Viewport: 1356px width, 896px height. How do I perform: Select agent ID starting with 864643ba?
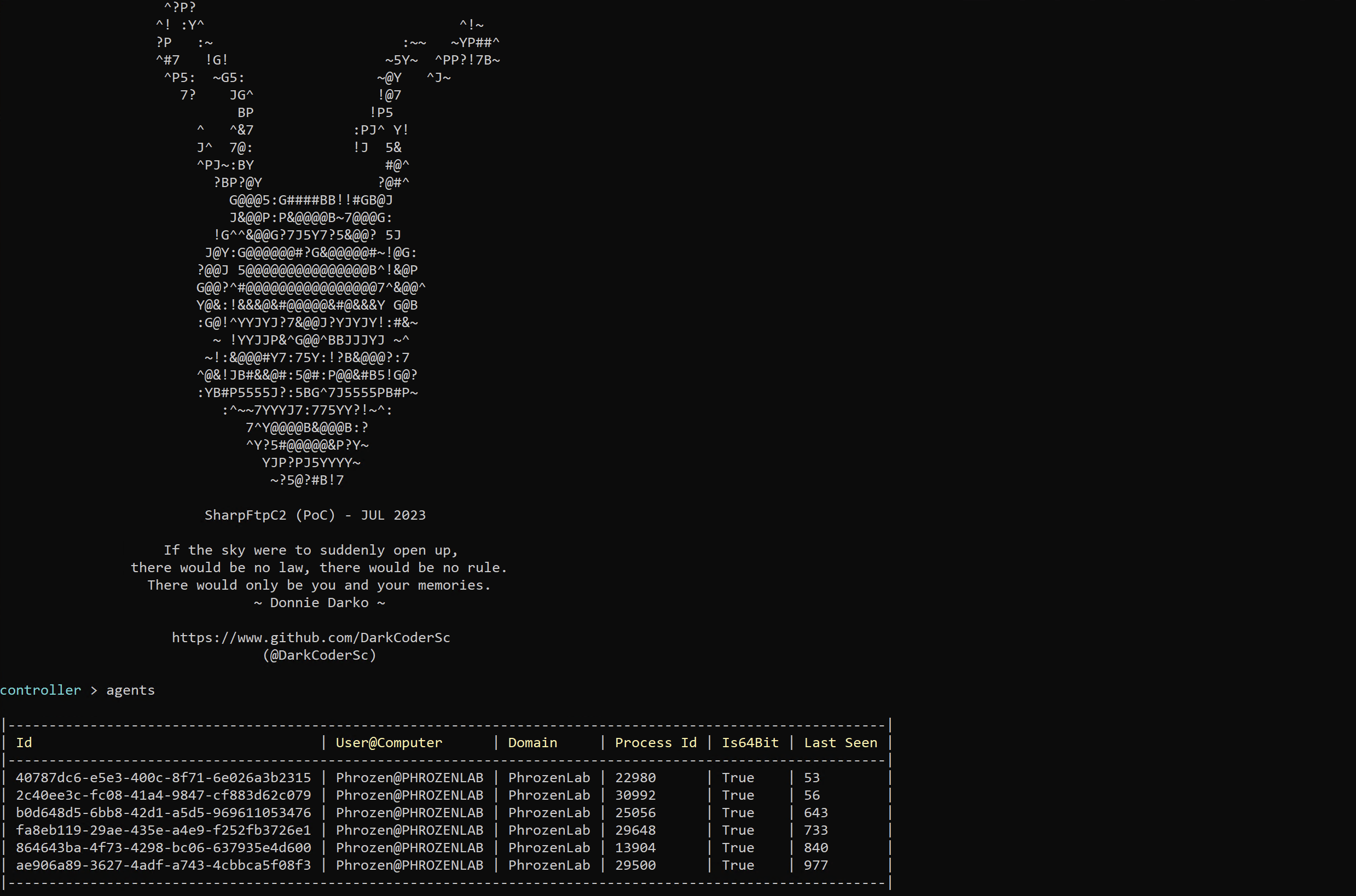click(164, 848)
